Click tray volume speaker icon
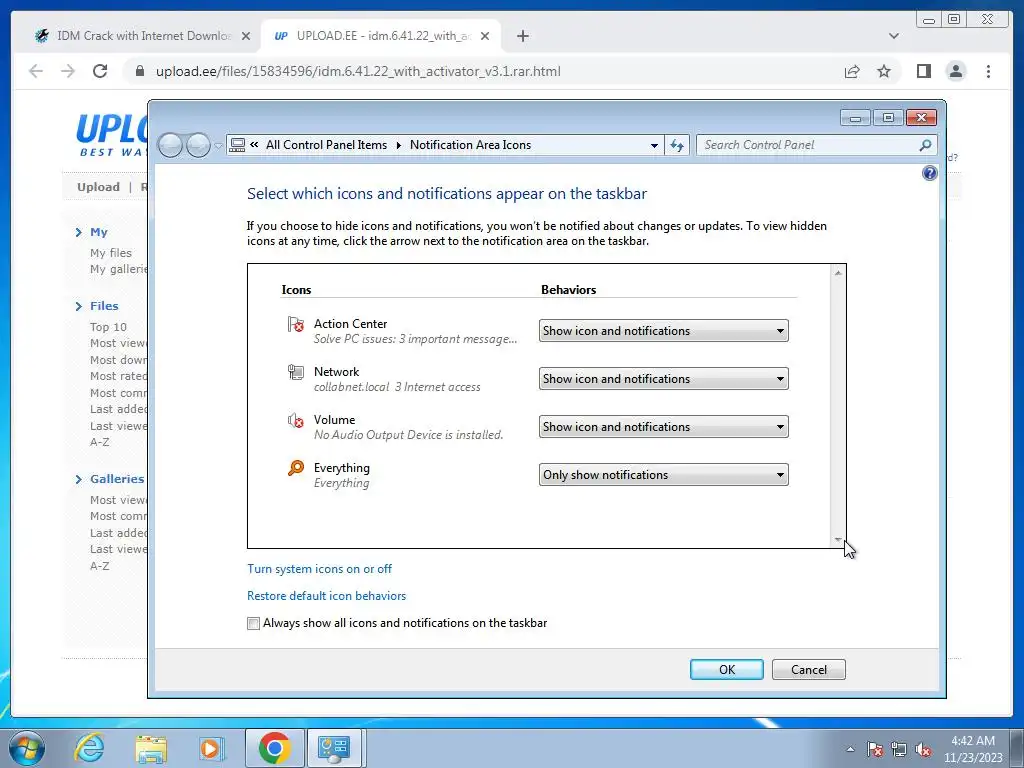This screenshot has width=1024, height=768. pos(923,749)
